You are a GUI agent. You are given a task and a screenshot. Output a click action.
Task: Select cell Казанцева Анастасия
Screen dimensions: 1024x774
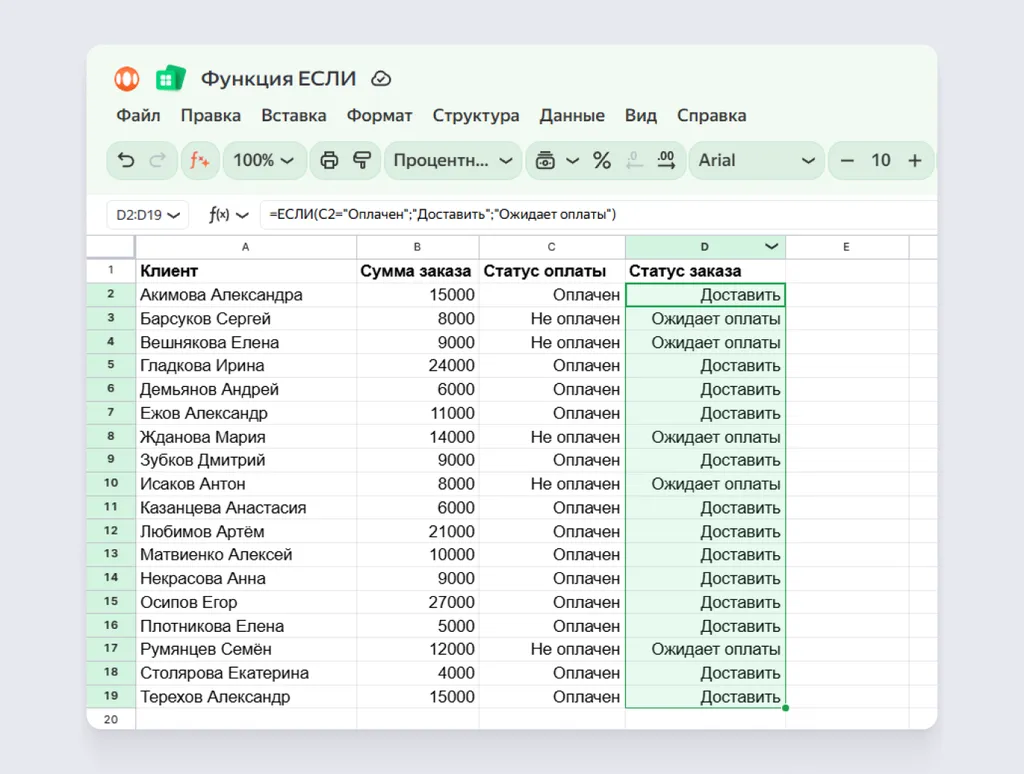click(246, 508)
